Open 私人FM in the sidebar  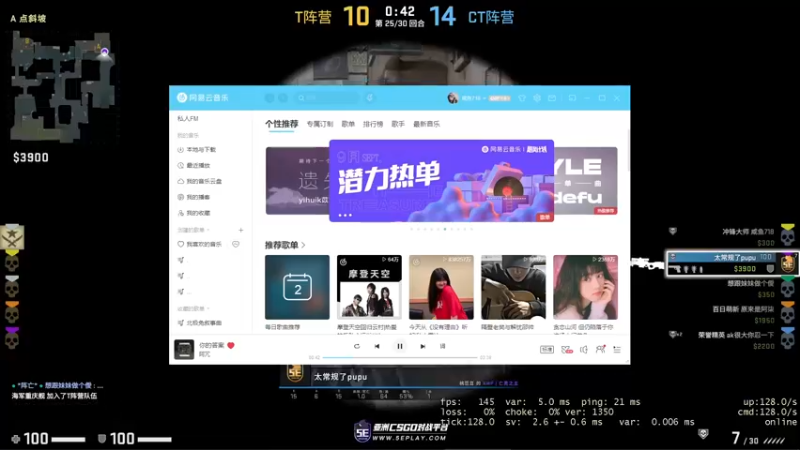click(188, 118)
